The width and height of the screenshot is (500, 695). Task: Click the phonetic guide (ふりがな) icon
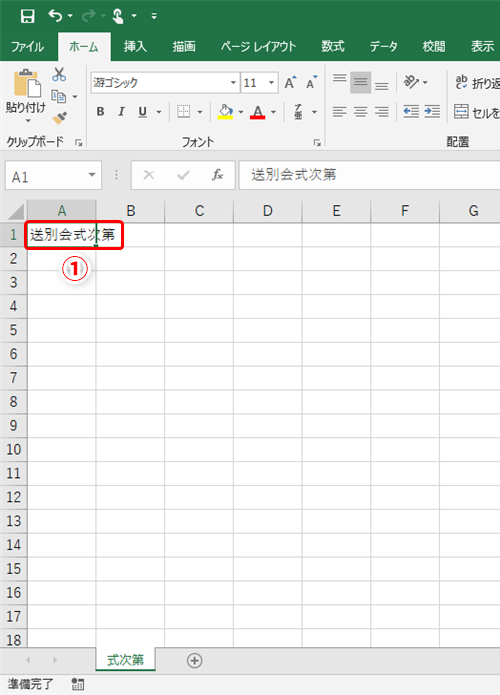tap(298, 112)
